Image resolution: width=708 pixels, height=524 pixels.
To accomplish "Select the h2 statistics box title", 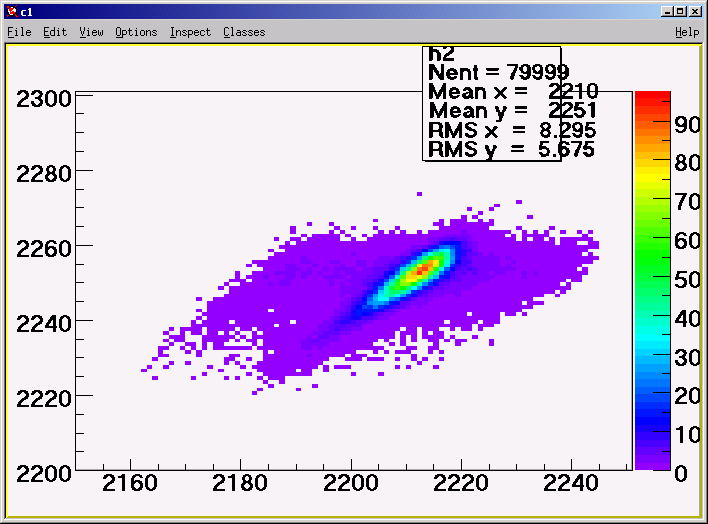I will 441,54.
